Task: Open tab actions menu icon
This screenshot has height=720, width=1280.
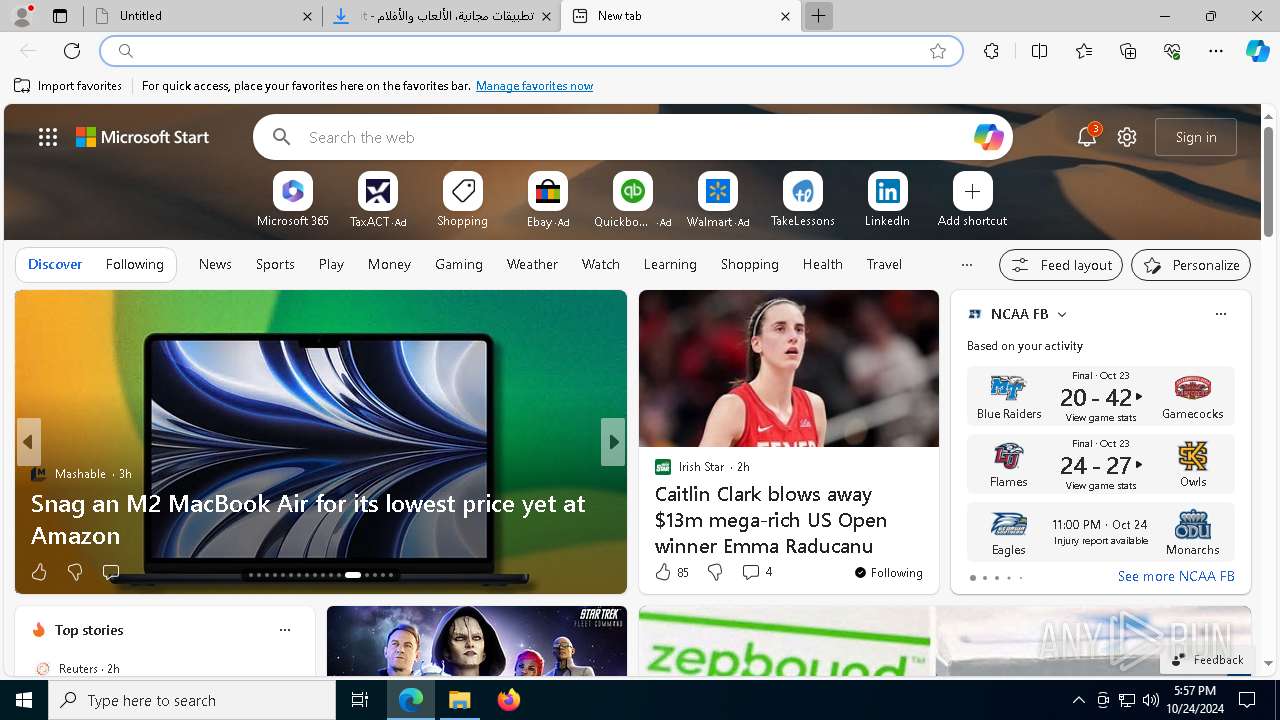Action: click(60, 16)
